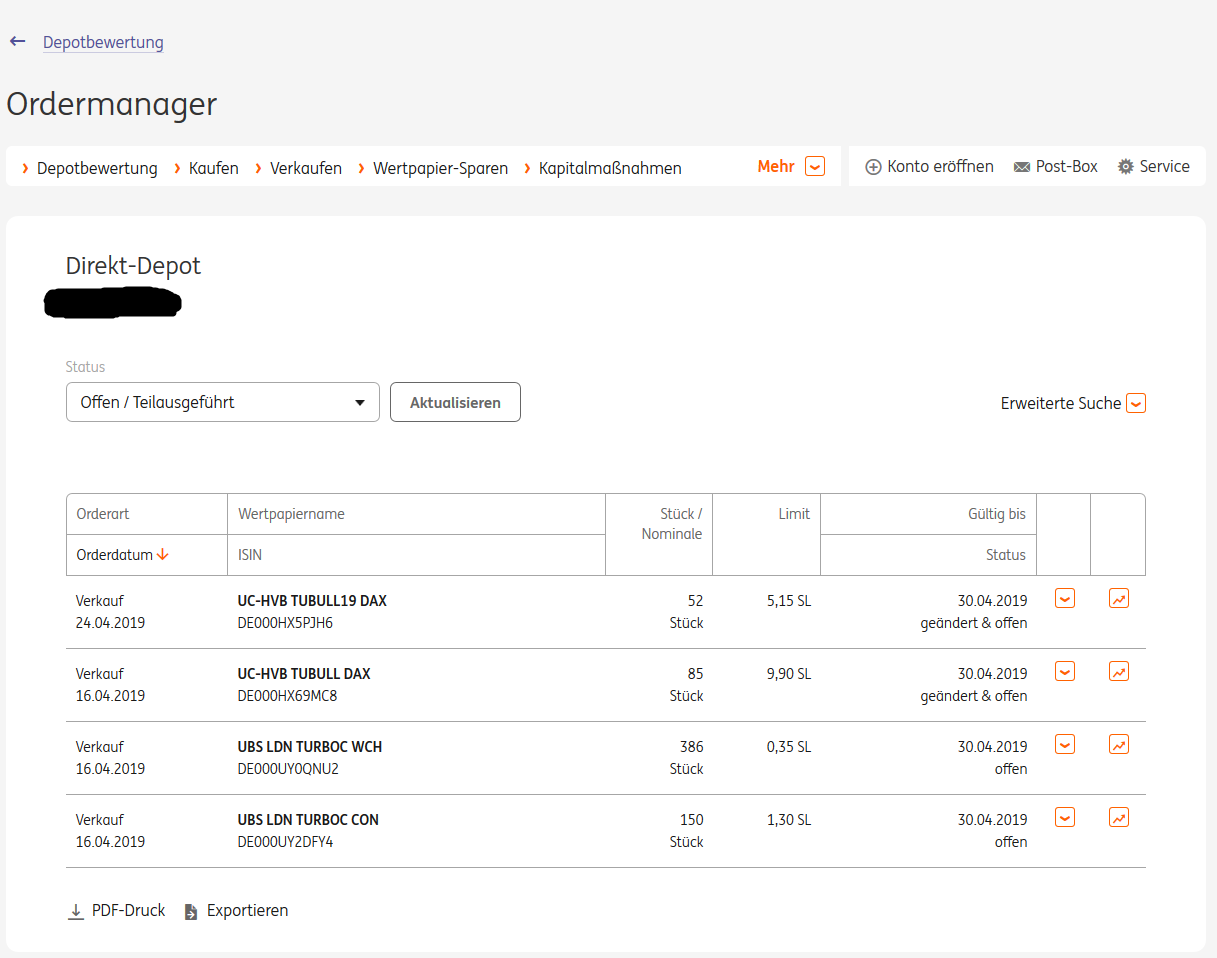Click the Exportieren link text
Screen dimensions: 1217x958
tap(248, 911)
